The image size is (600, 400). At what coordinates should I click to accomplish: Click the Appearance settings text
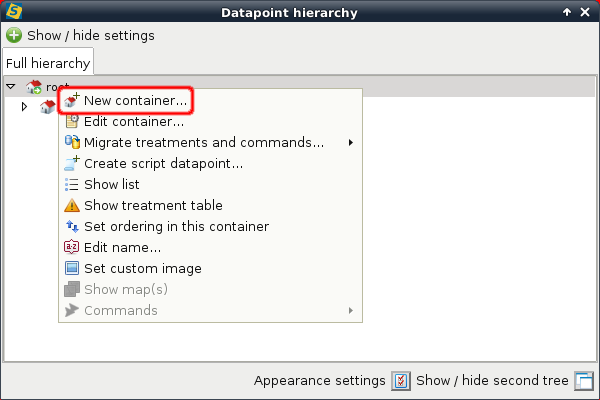[319, 381]
